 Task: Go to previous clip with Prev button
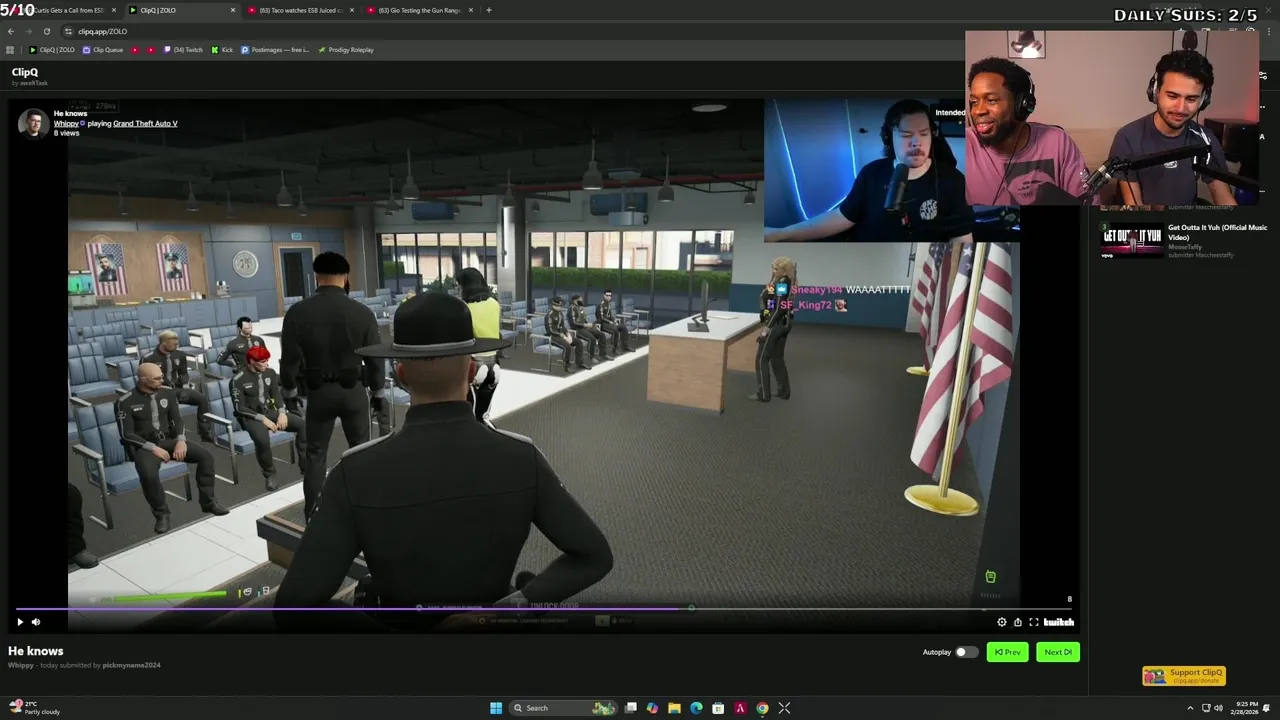pos(1007,652)
